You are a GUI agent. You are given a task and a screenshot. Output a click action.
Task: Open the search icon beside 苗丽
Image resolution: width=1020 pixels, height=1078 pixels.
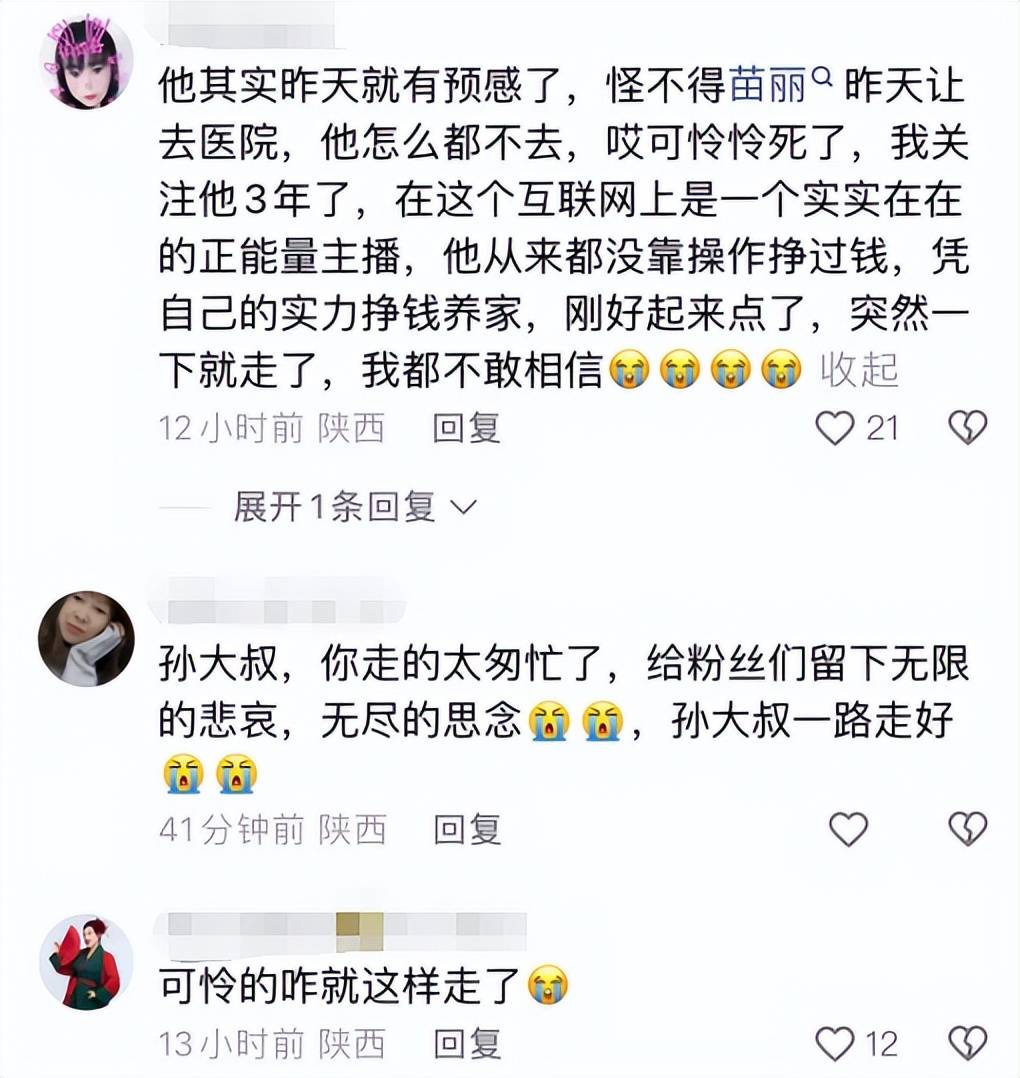click(822, 76)
